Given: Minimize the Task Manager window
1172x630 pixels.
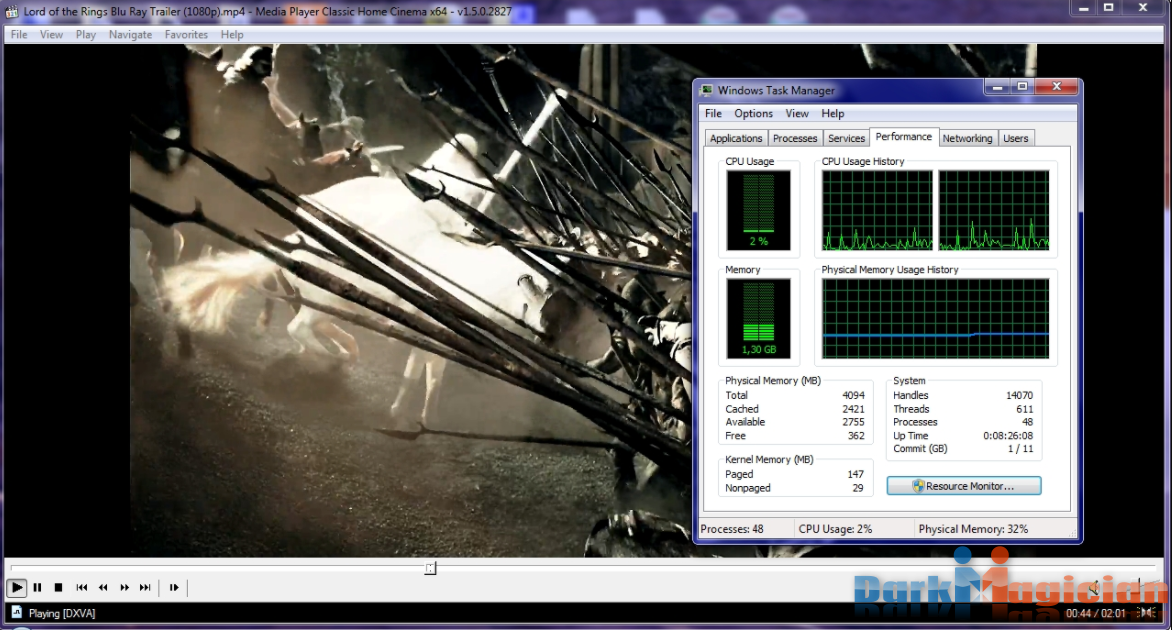Looking at the screenshot, I should tap(996, 87).
